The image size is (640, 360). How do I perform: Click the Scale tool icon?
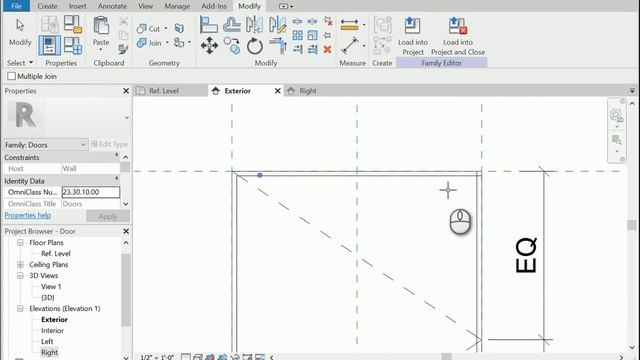coord(313,35)
